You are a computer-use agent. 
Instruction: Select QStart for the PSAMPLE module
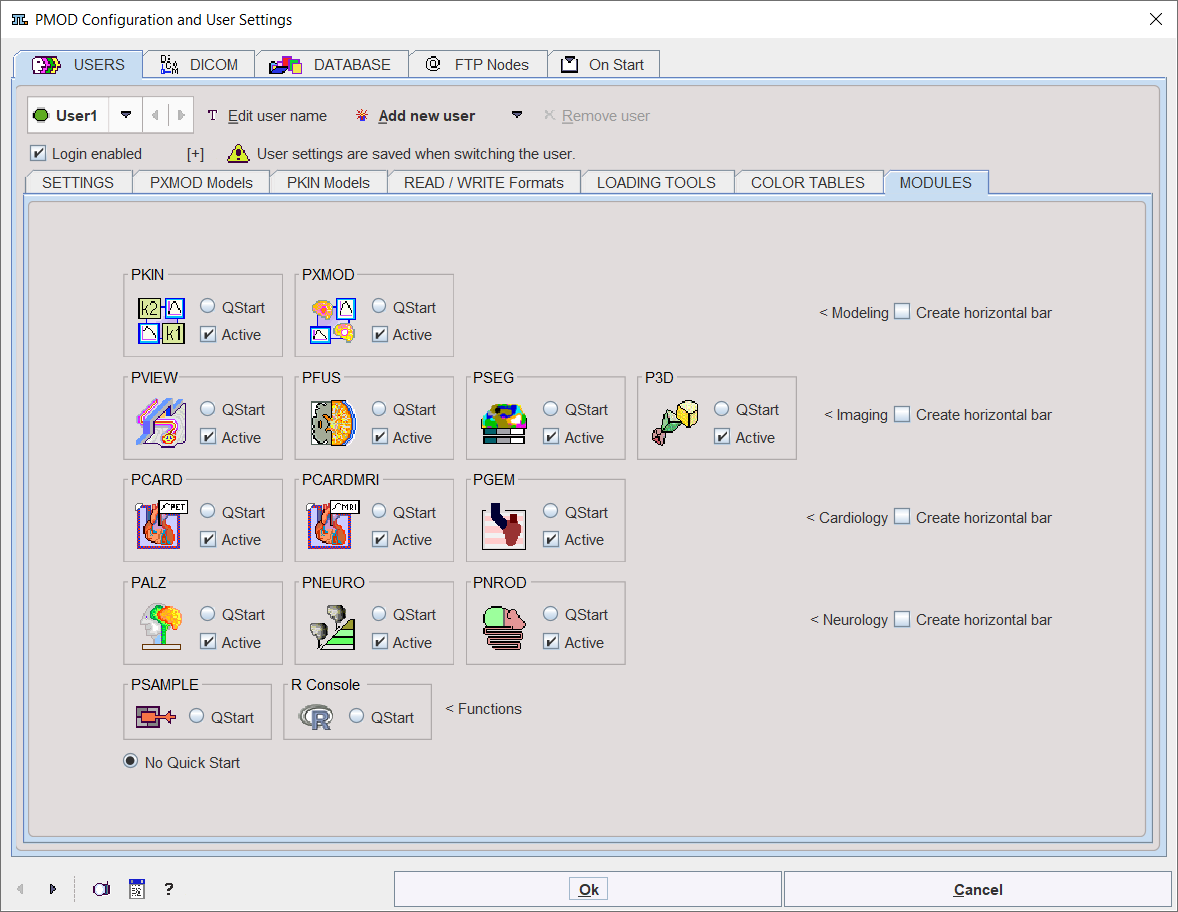(x=197, y=717)
